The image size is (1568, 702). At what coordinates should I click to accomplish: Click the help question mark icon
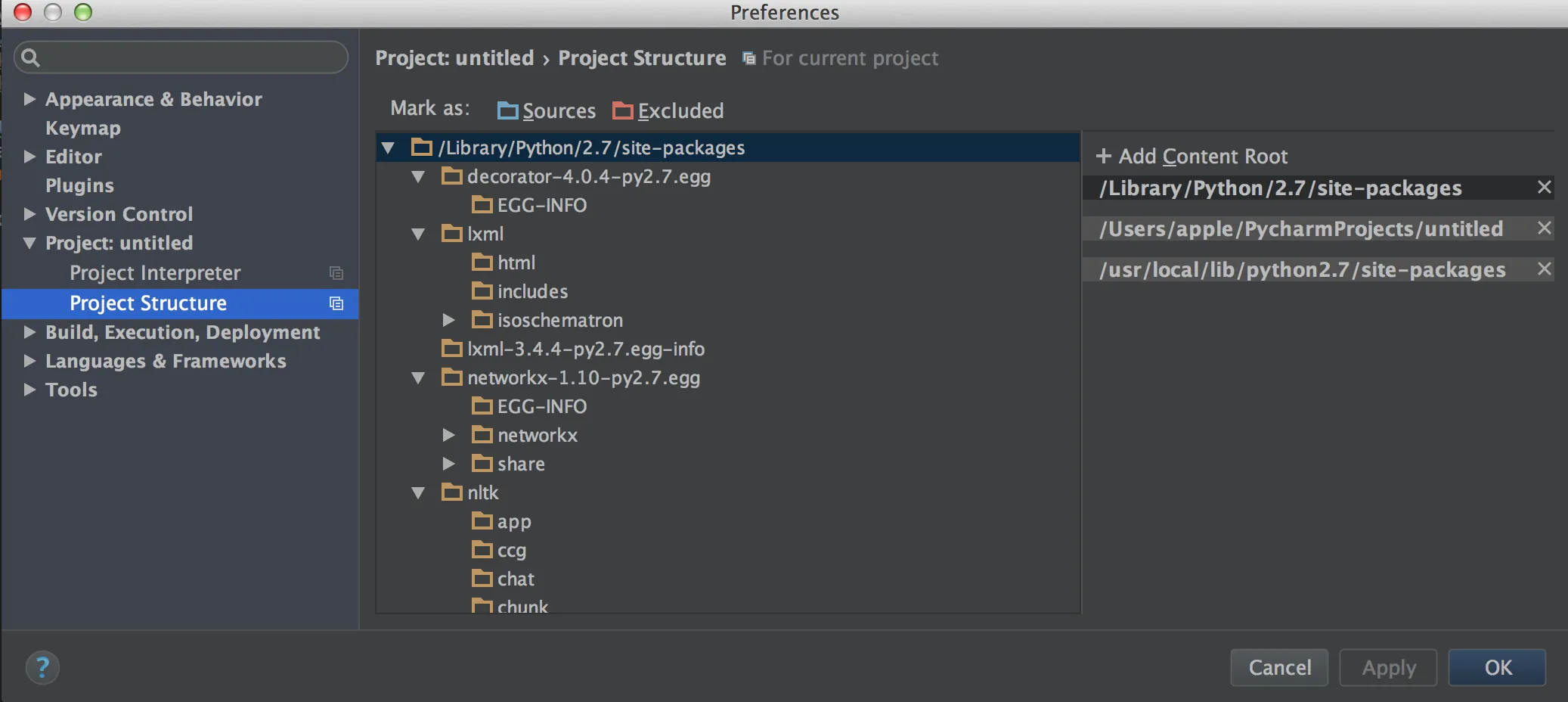point(42,667)
